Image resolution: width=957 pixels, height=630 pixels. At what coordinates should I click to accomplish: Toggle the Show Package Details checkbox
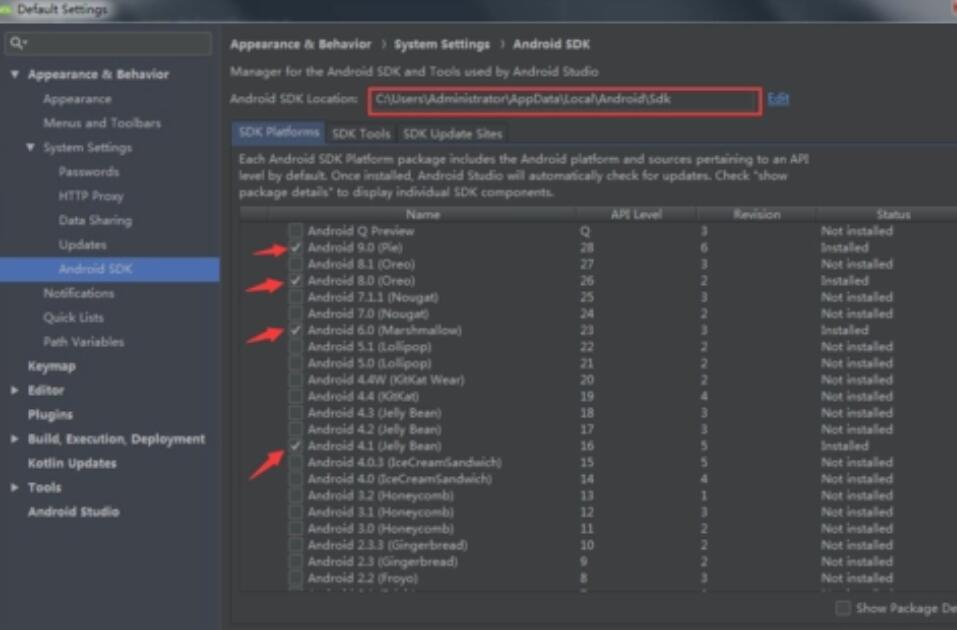(x=843, y=608)
